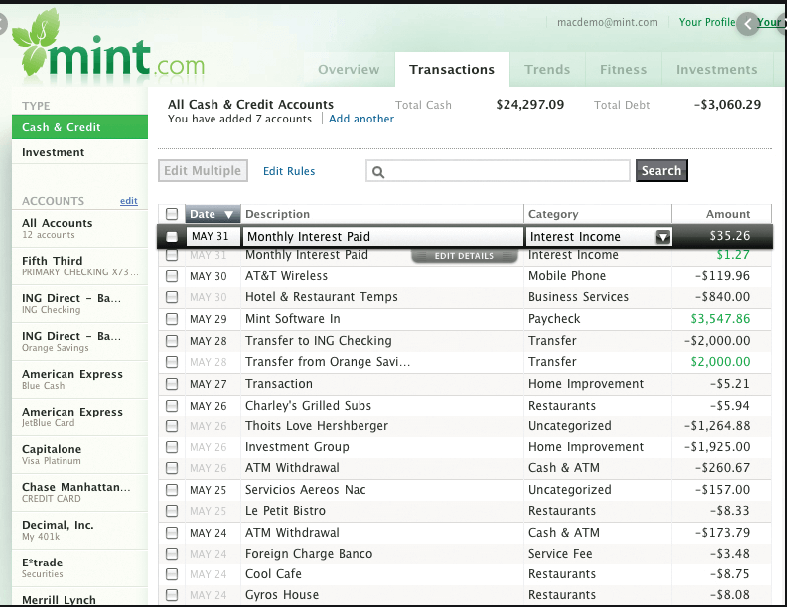Click the Business Services category cell

[578, 297]
